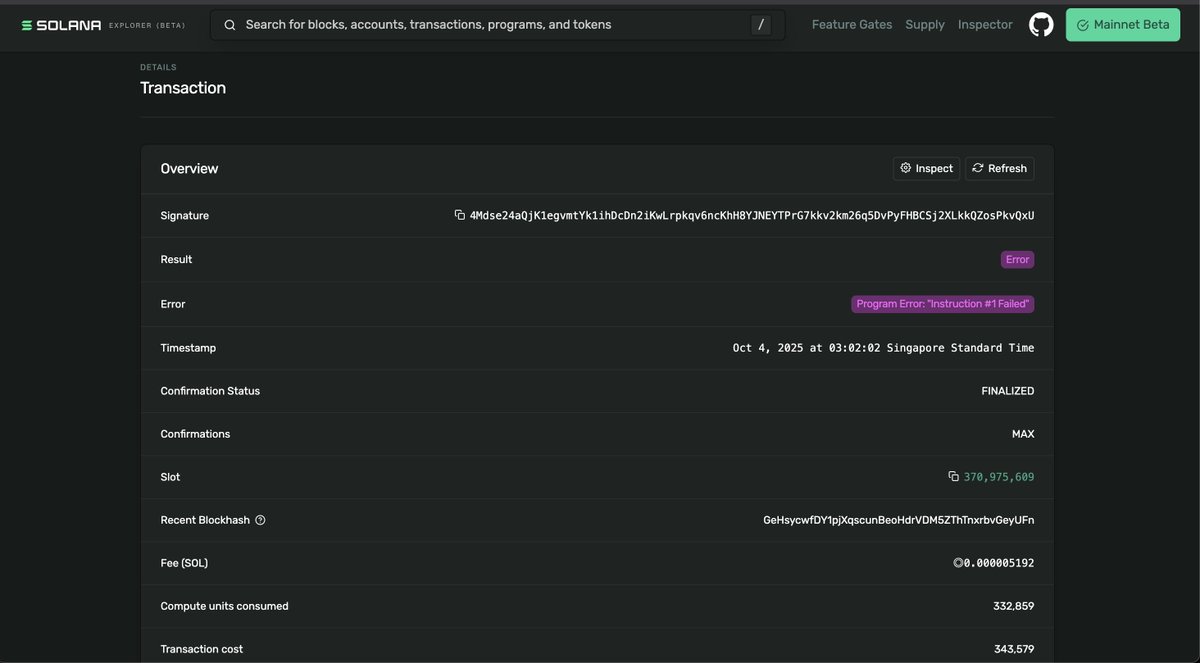Click the Instruction #1 Failed error badge
This screenshot has height=663, width=1200.
(943, 303)
